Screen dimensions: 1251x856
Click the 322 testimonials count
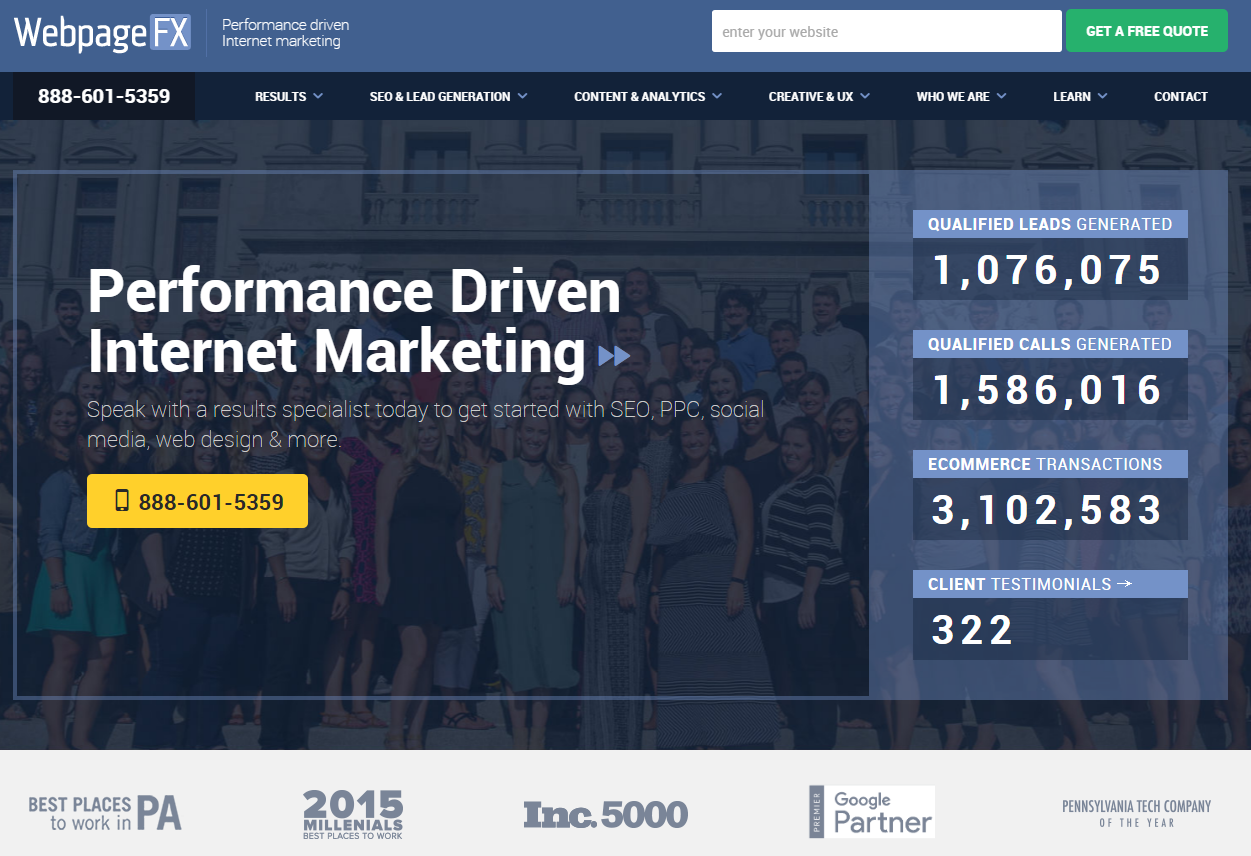[x=1050, y=630]
